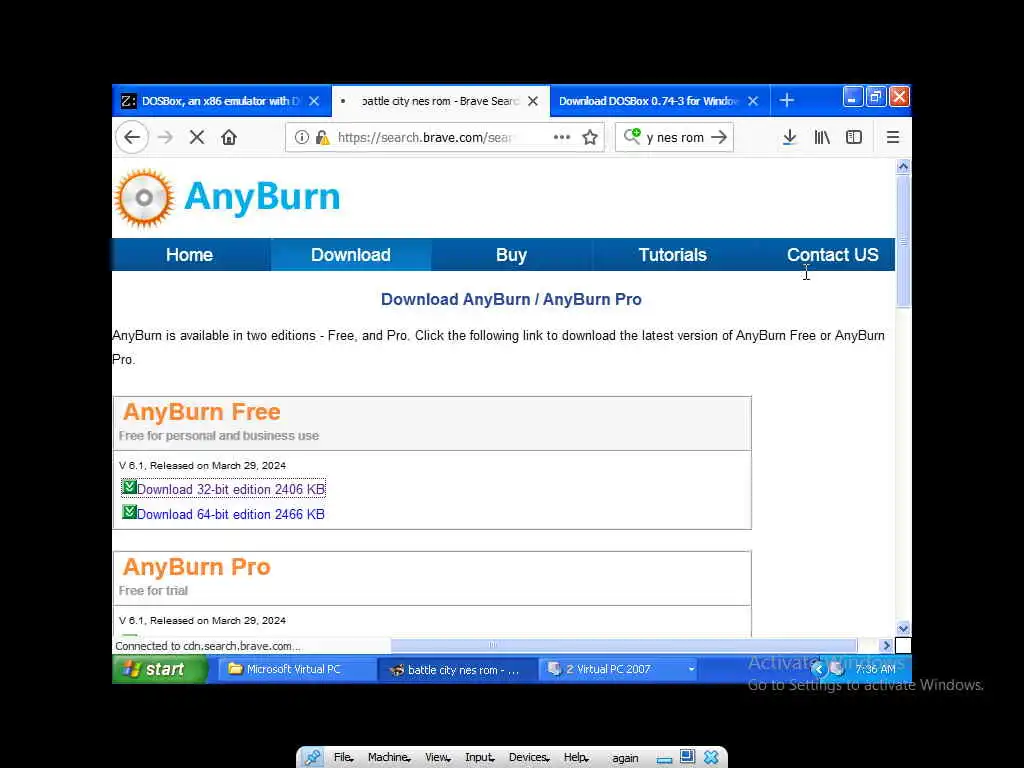This screenshot has width=1024, height=768.
Task: Open the Firefox hamburger menu
Action: click(x=893, y=137)
